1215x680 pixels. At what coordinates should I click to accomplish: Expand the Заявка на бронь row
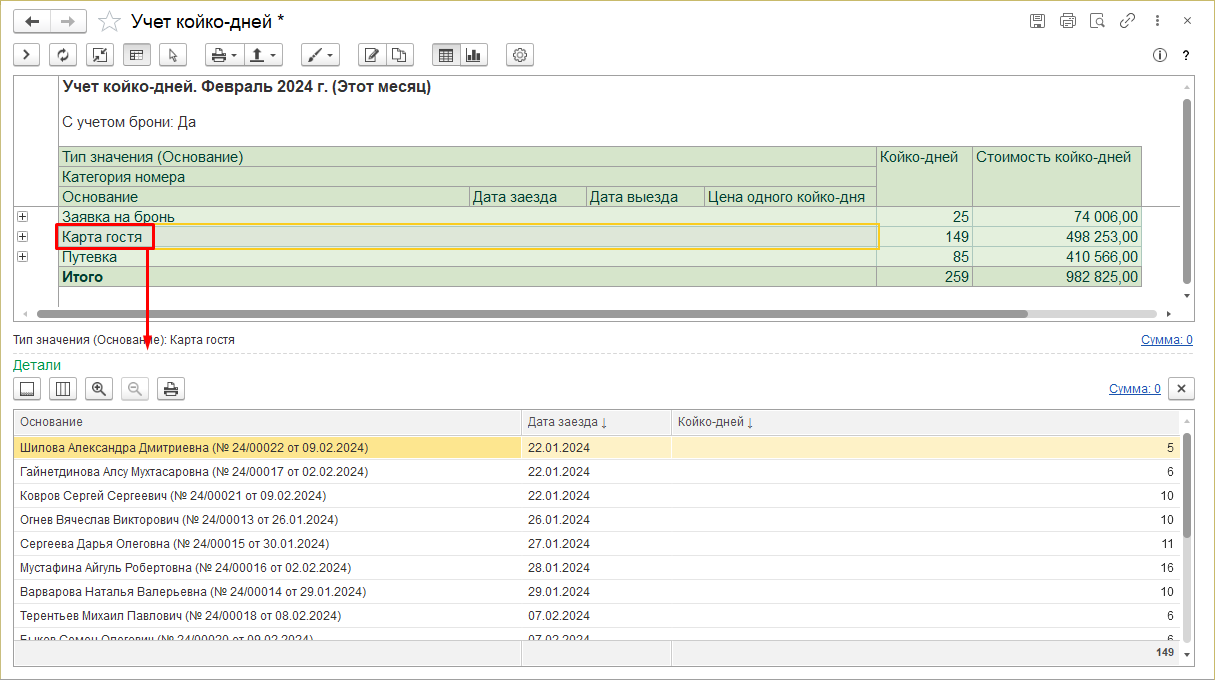coord(22,217)
